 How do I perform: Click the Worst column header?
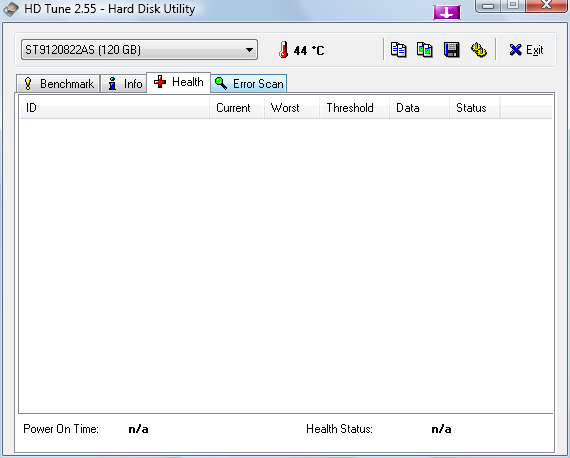(292, 108)
